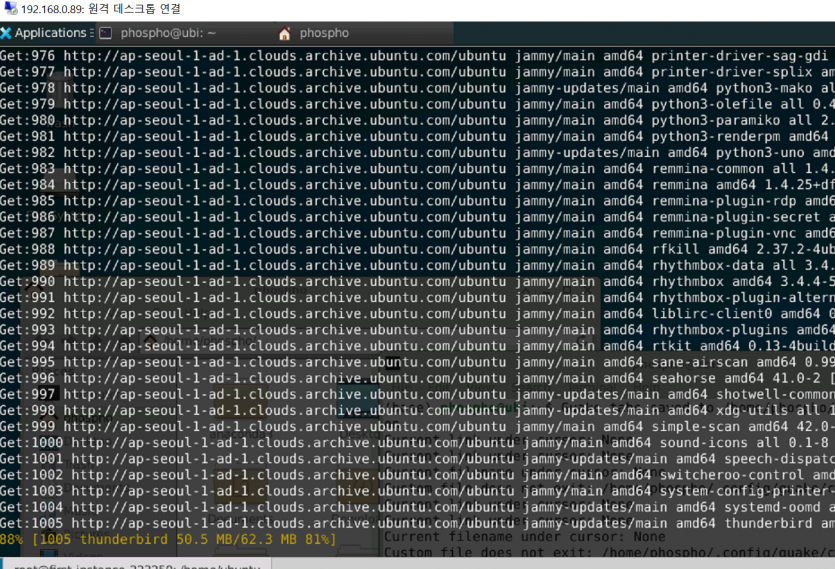The width and height of the screenshot is (835, 569).
Task: Click the Get:1004 systemd-oomd line
Action: click(x=418, y=507)
